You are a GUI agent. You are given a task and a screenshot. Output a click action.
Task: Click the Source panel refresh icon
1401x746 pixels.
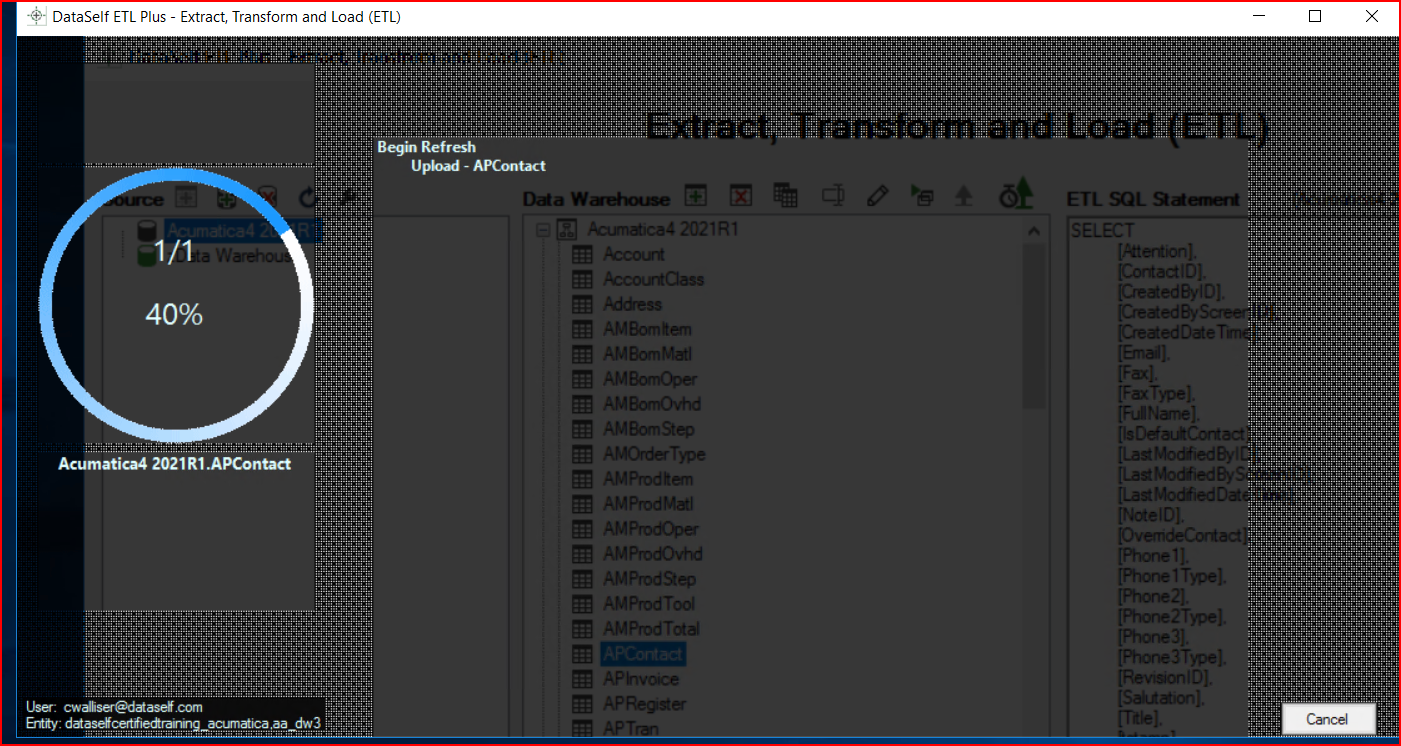click(x=308, y=198)
